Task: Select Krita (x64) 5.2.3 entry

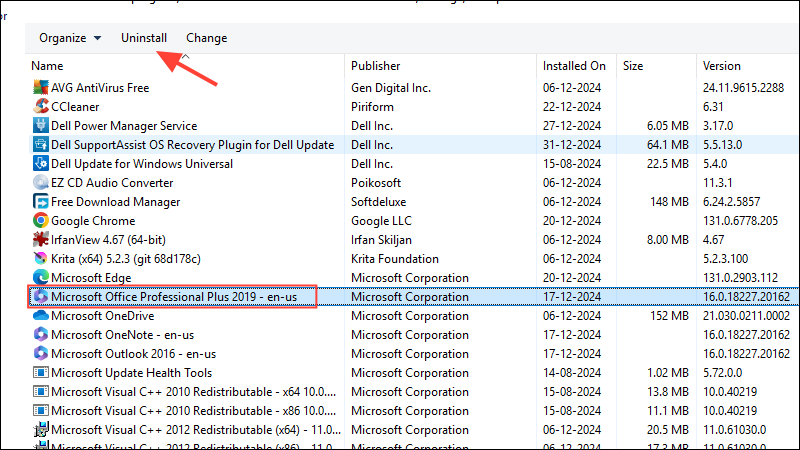Action: pos(126,259)
